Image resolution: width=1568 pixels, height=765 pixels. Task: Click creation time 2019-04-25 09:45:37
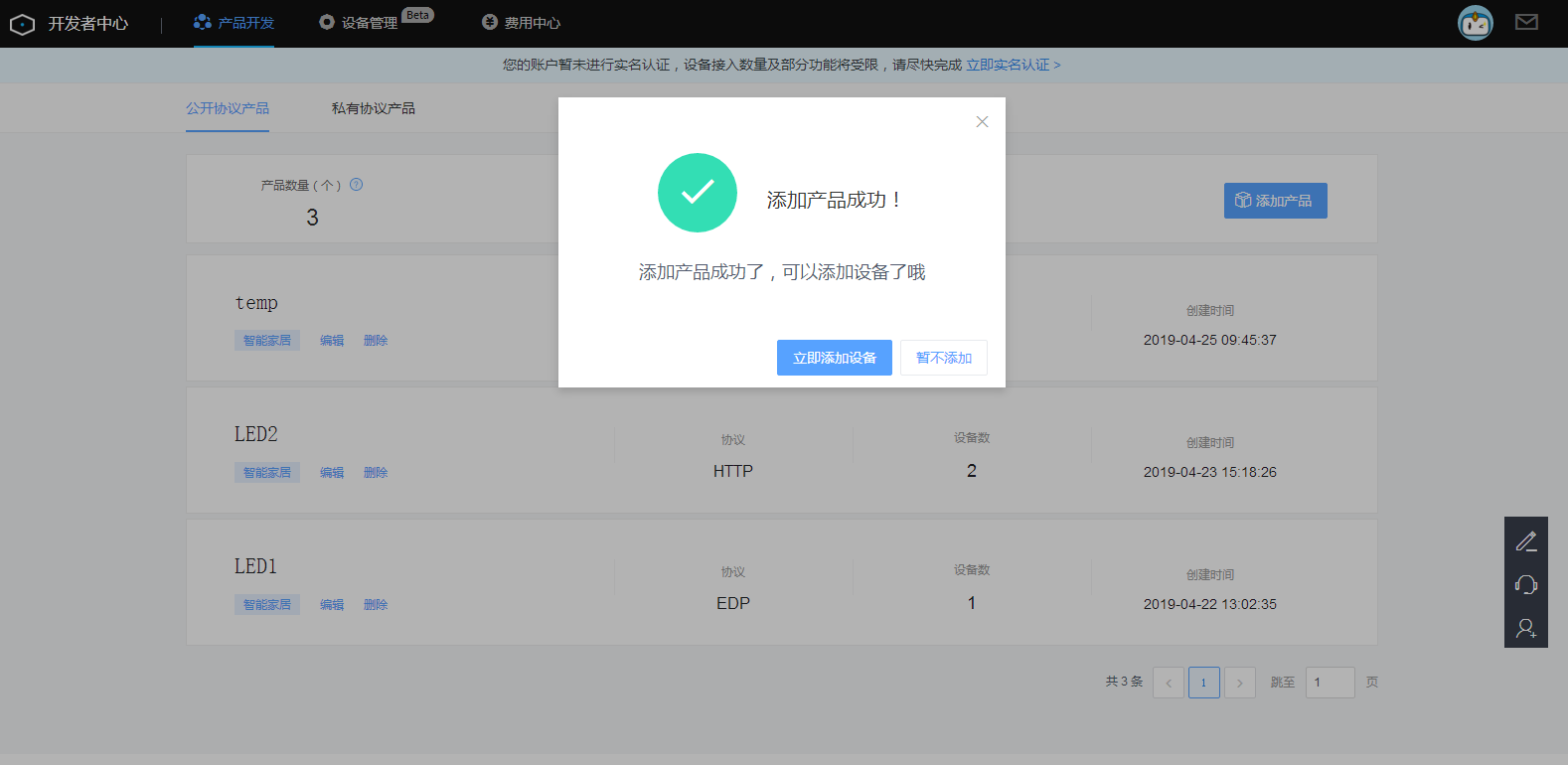(1210, 340)
